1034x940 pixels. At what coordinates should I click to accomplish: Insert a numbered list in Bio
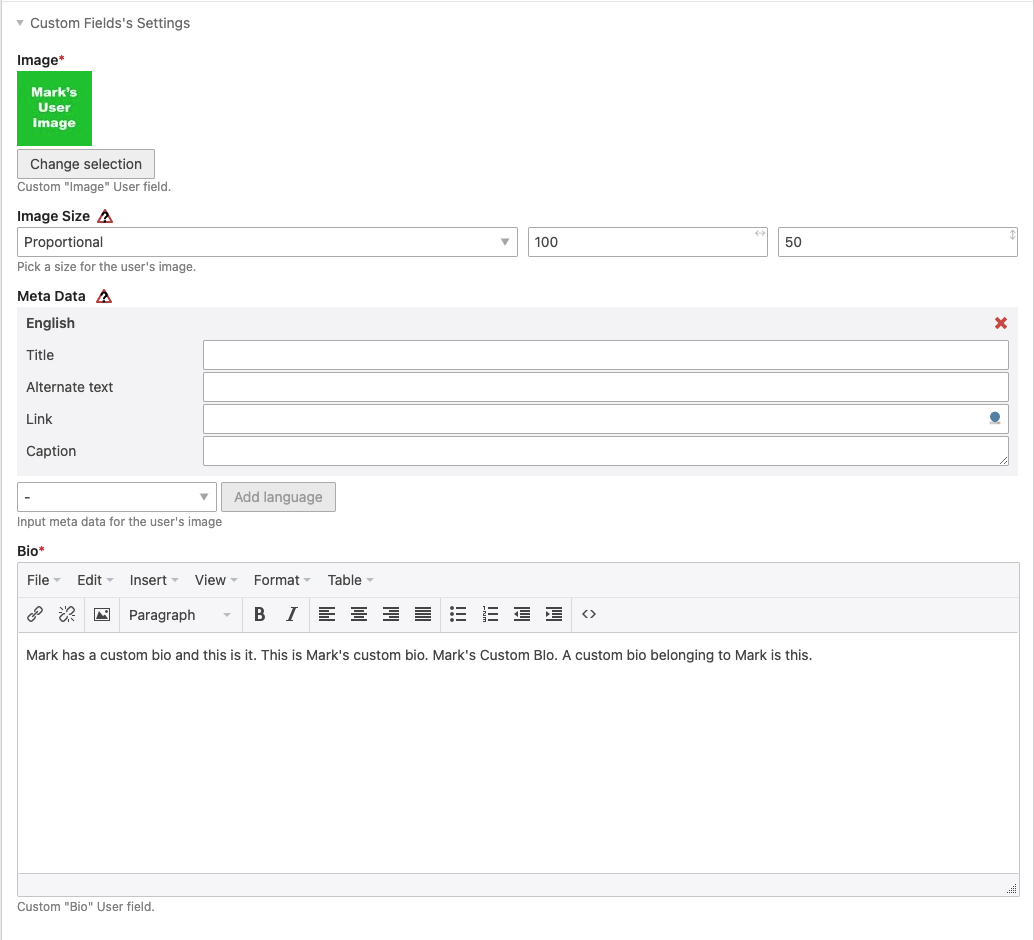pyautogui.click(x=490, y=615)
